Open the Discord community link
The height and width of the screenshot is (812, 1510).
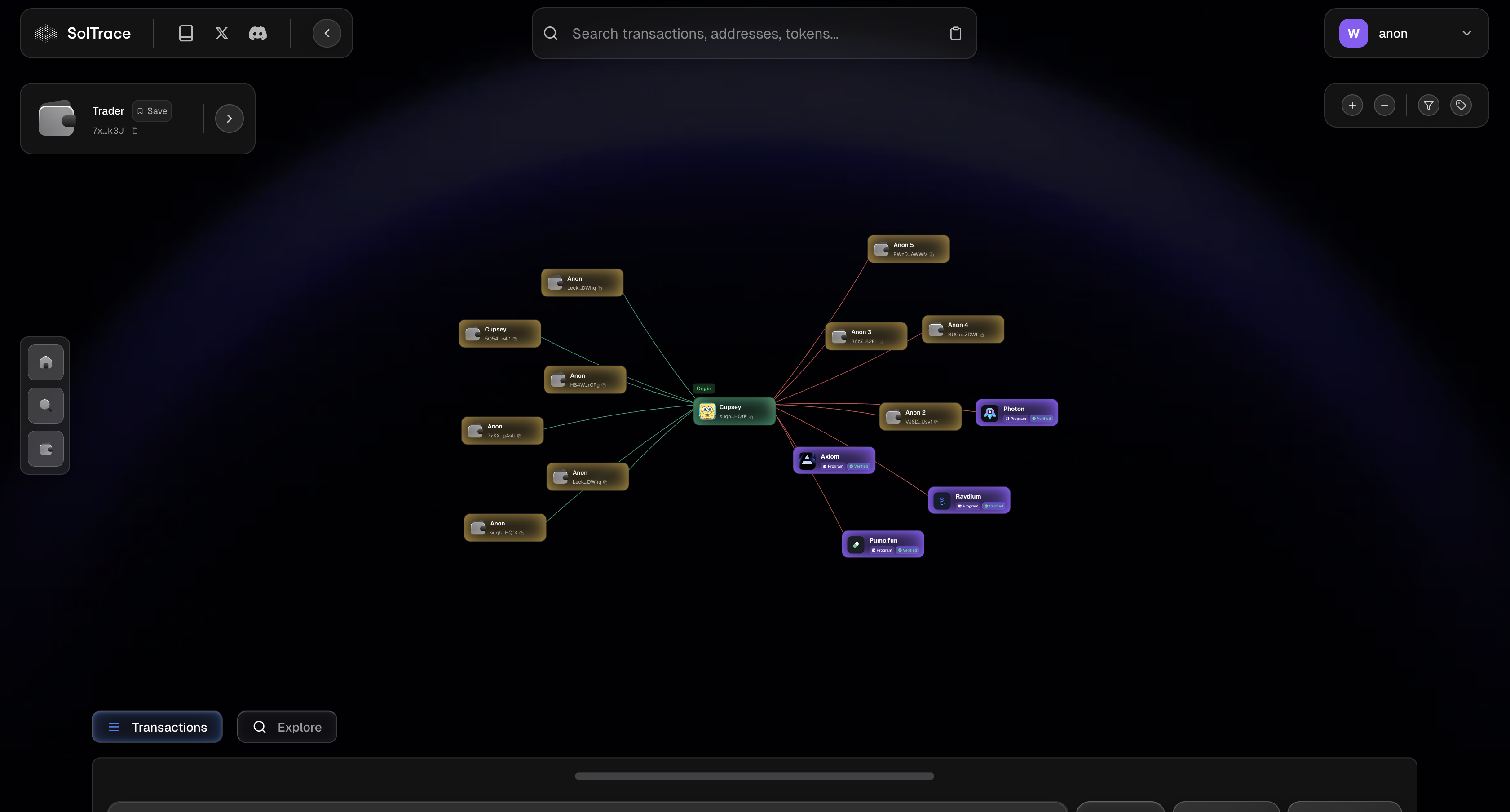point(258,33)
